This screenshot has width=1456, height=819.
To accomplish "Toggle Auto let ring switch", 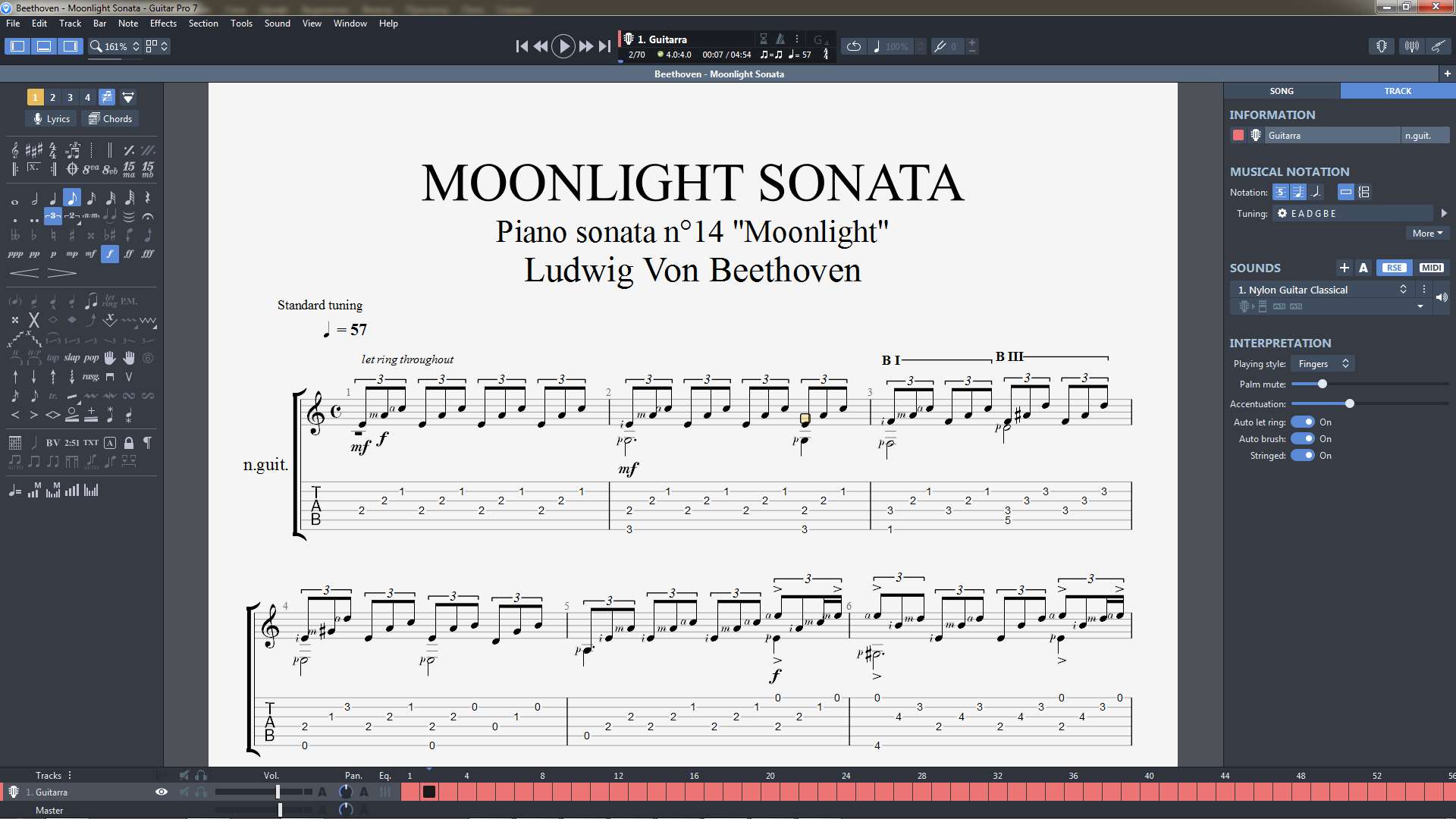I will [1303, 422].
